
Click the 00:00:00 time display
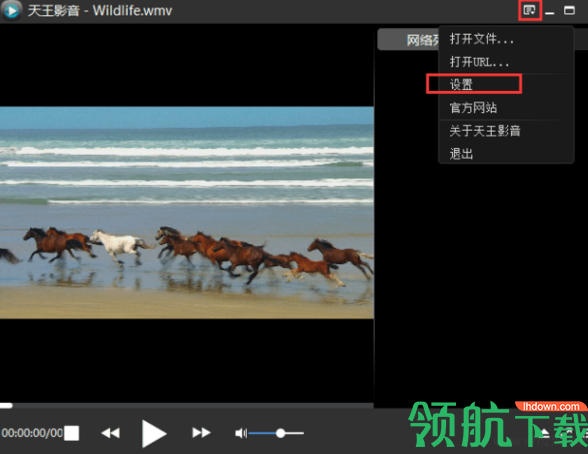tap(32, 433)
